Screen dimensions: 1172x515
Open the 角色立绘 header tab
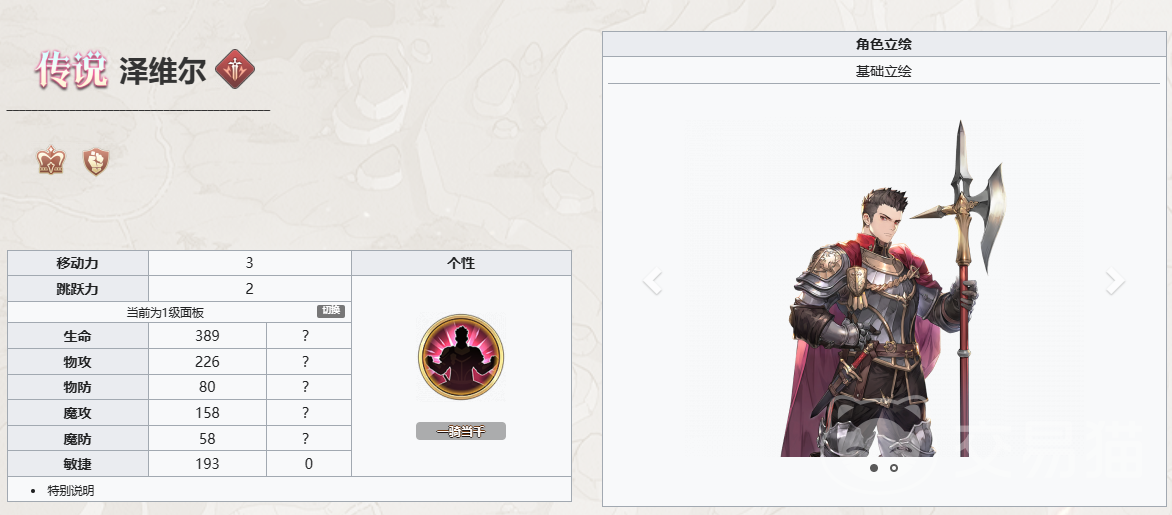pos(883,44)
